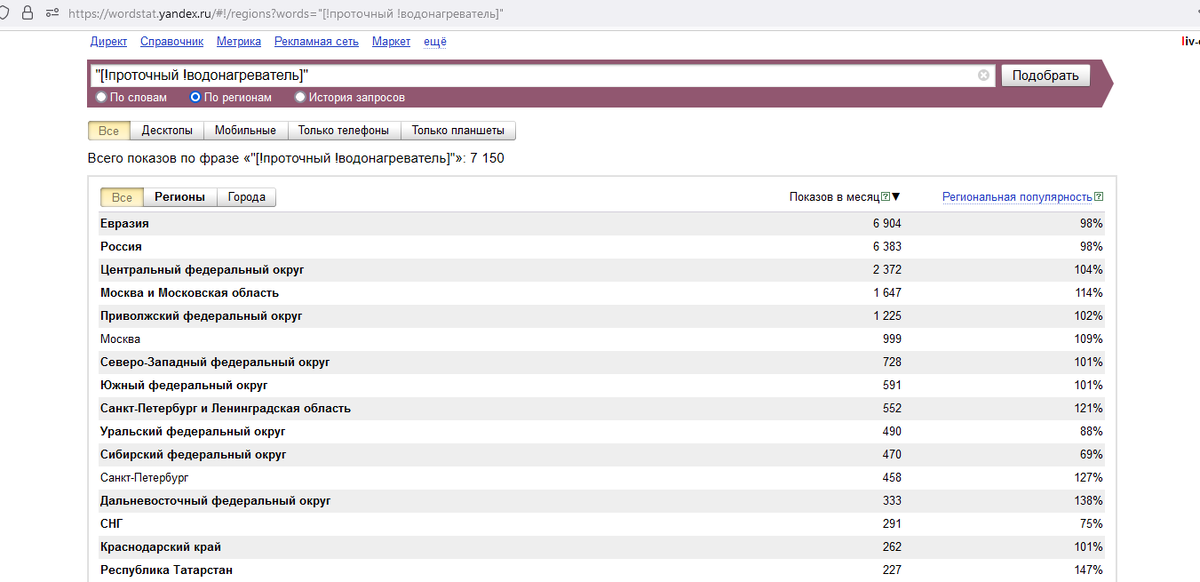Viewport: 1200px width, 582px height.
Task: Click the Краснодарский край row
Action: coord(602,547)
